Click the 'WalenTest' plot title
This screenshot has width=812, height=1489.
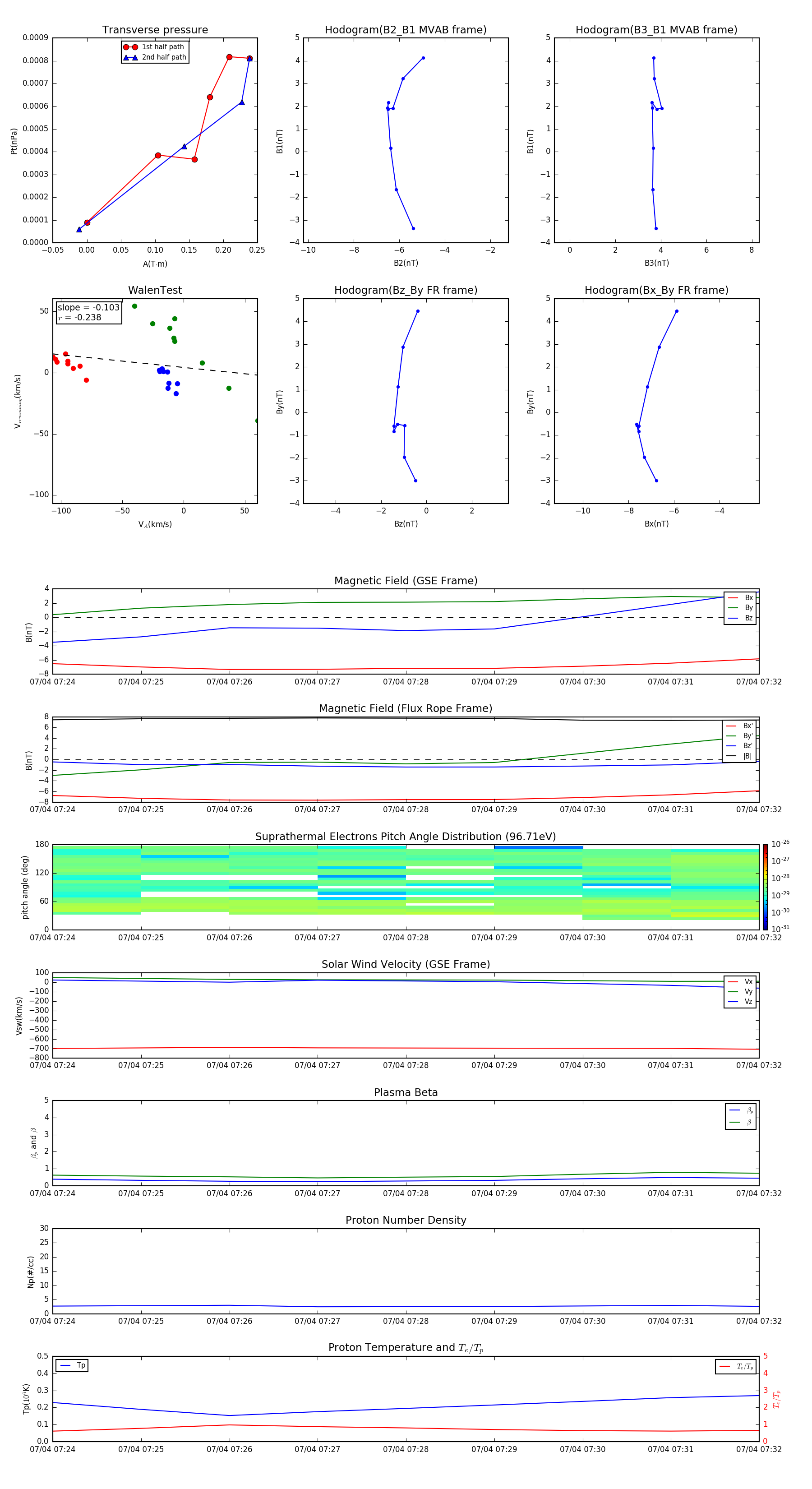click(155, 290)
